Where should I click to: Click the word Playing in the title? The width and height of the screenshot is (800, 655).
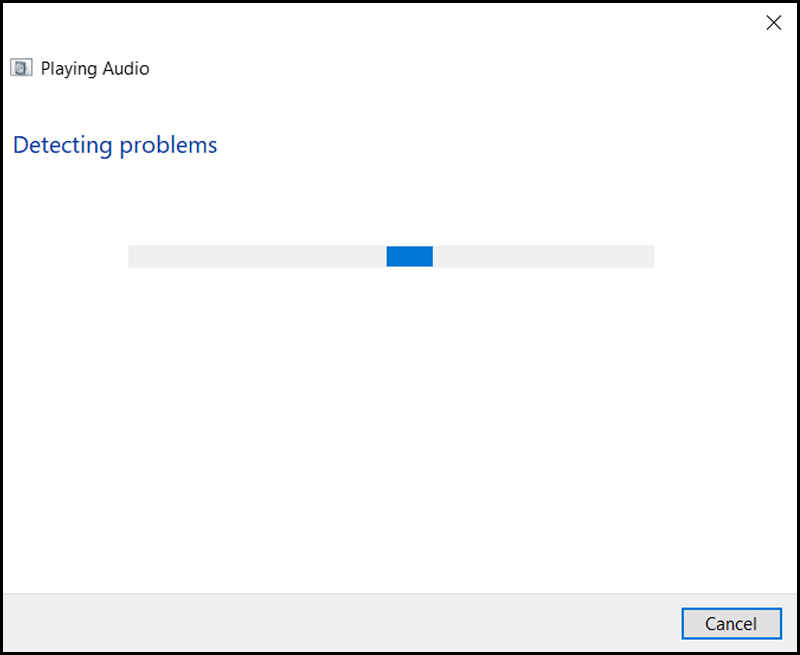(x=69, y=69)
